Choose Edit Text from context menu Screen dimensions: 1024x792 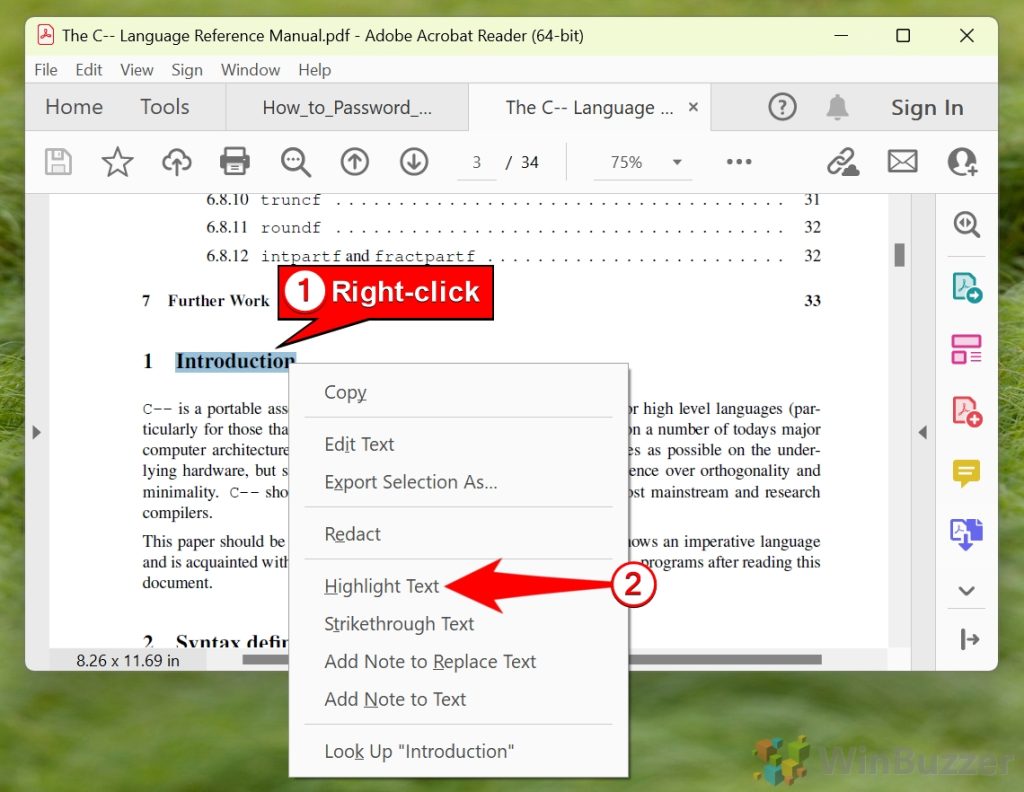458,444
